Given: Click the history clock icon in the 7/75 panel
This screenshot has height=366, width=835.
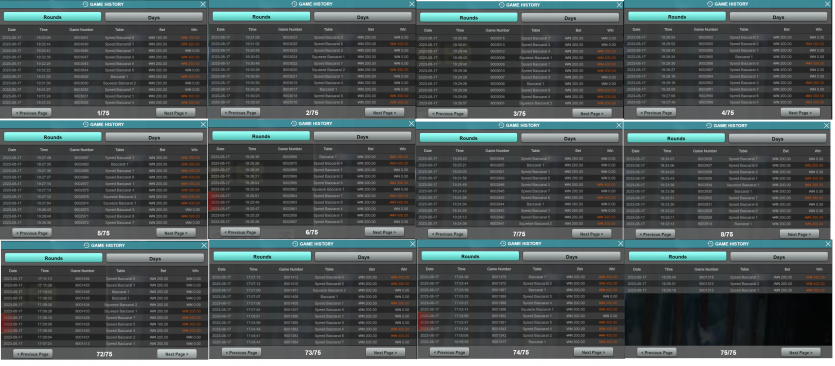Looking at the screenshot, I should [x=502, y=125].
